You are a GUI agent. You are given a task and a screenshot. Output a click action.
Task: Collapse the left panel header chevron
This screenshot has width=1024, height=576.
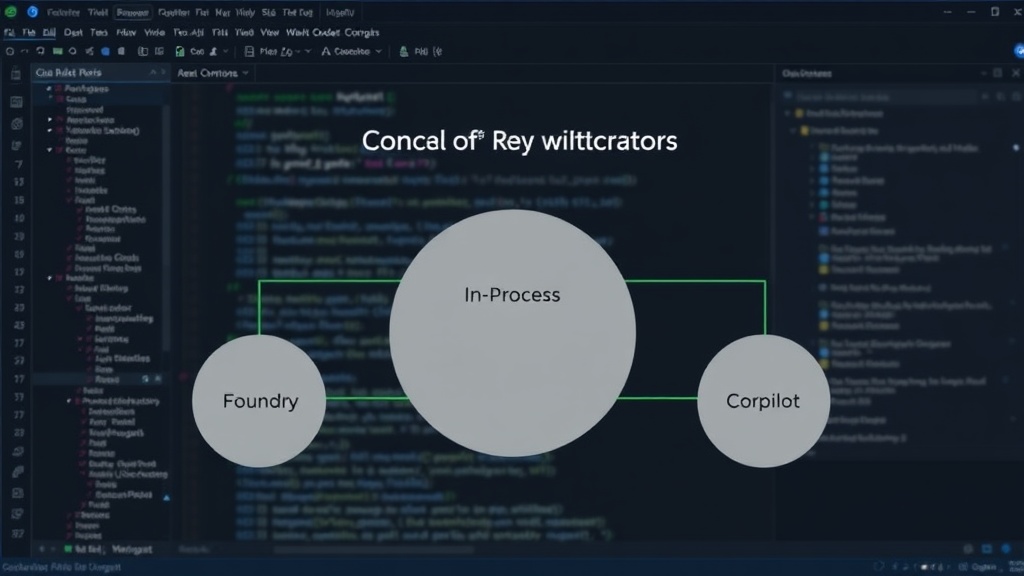(x=153, y=72)
